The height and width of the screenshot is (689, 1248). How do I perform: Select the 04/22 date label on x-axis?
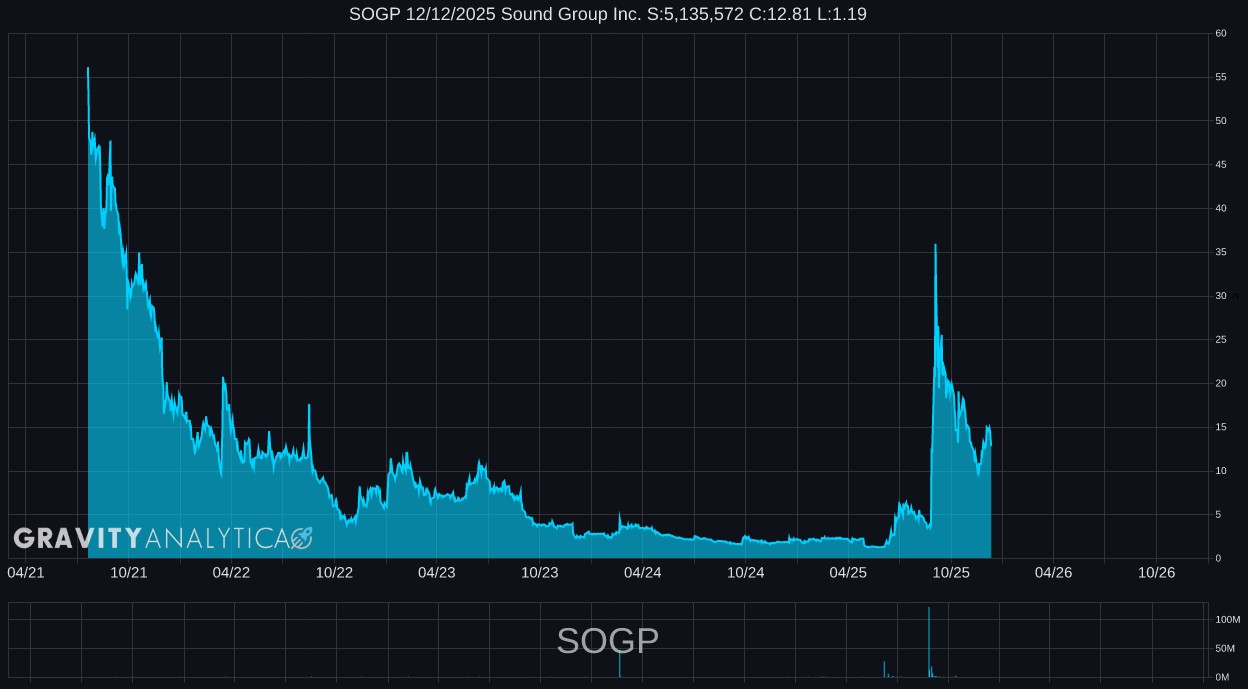231,573
